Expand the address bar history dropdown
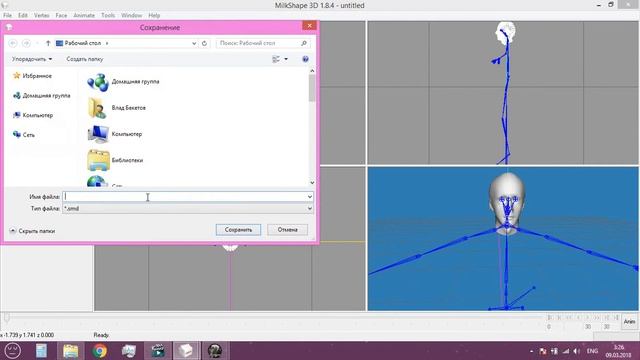This screenshot has height=360, width=640. click(x=194, y=43)
